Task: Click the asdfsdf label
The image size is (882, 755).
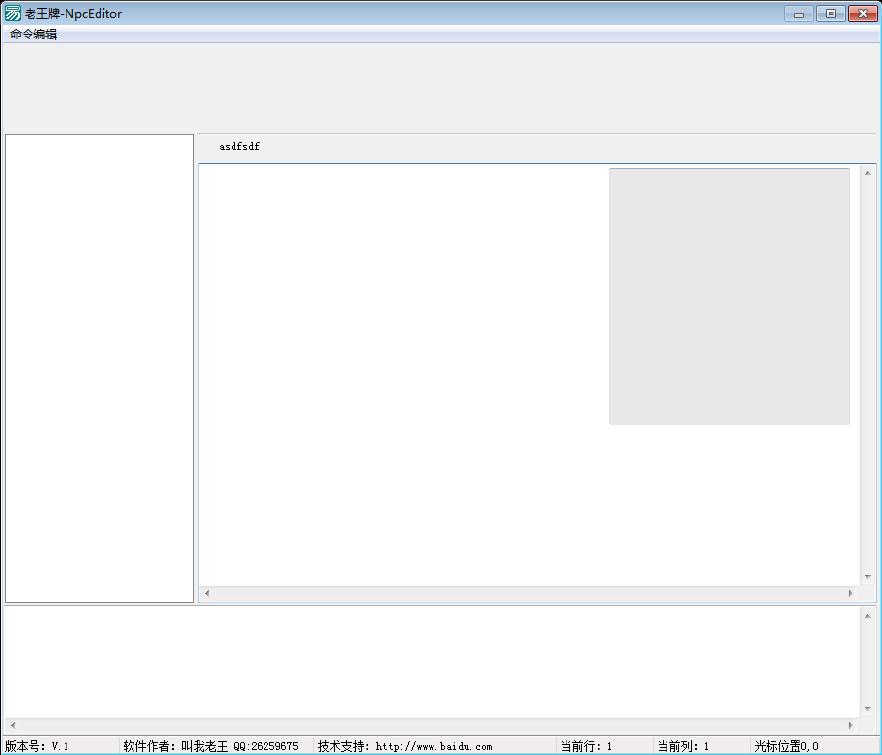Action: 240,146
